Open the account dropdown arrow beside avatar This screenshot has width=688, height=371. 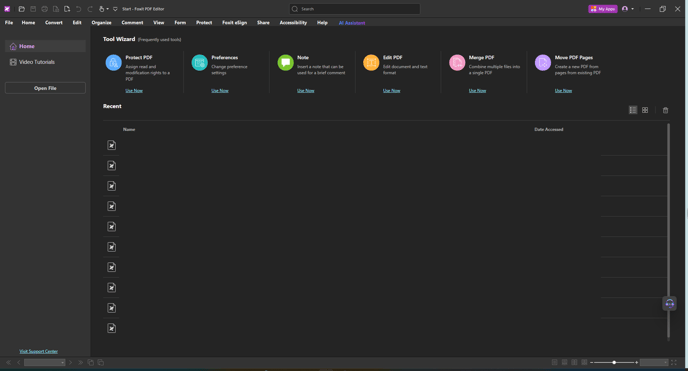pos(632,9)
